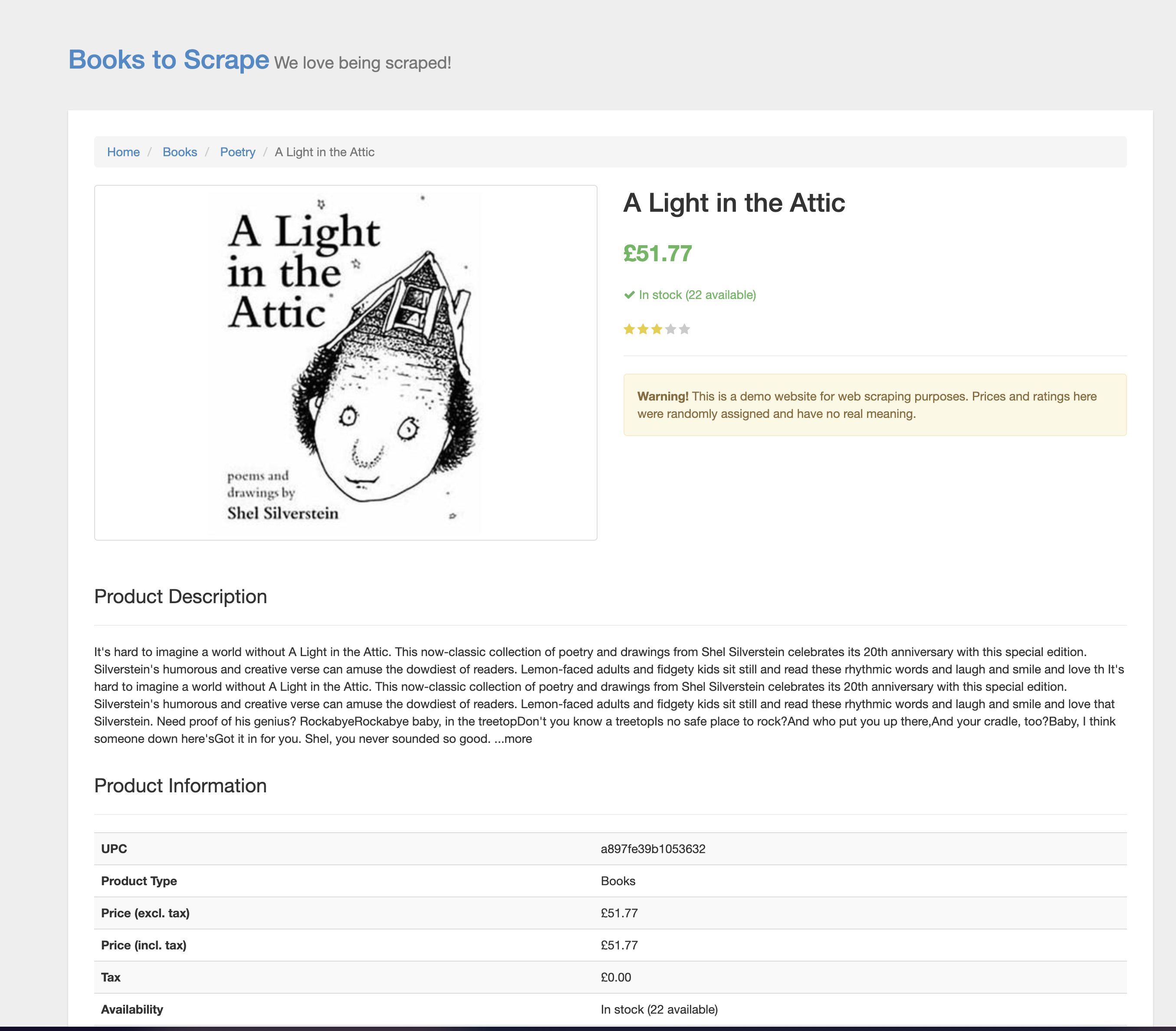Click the UPC row label
The width and height of the screenshot is (1176, 1031).
(x=114, y=849)
